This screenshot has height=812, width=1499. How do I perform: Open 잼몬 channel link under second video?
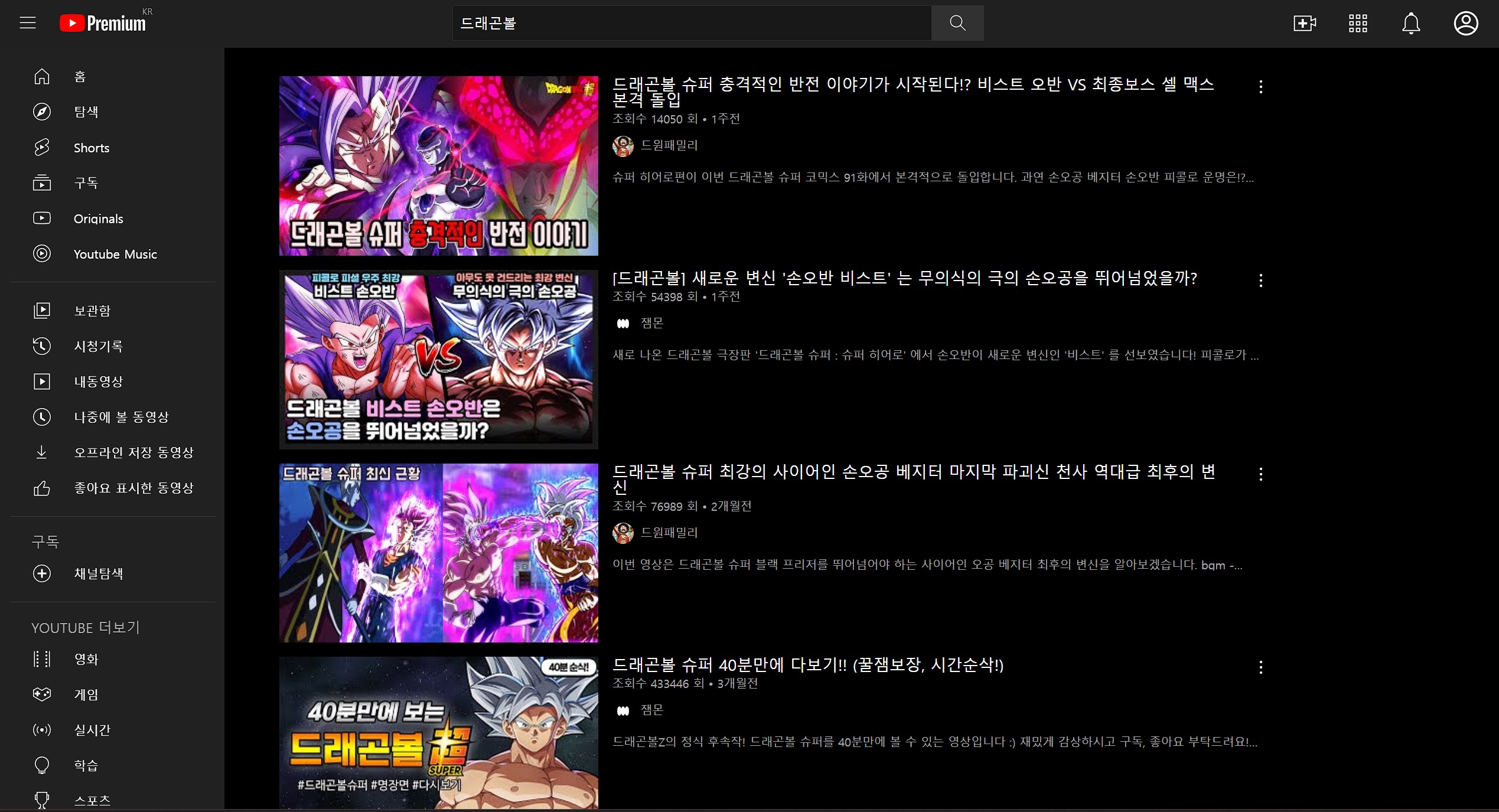651,323
